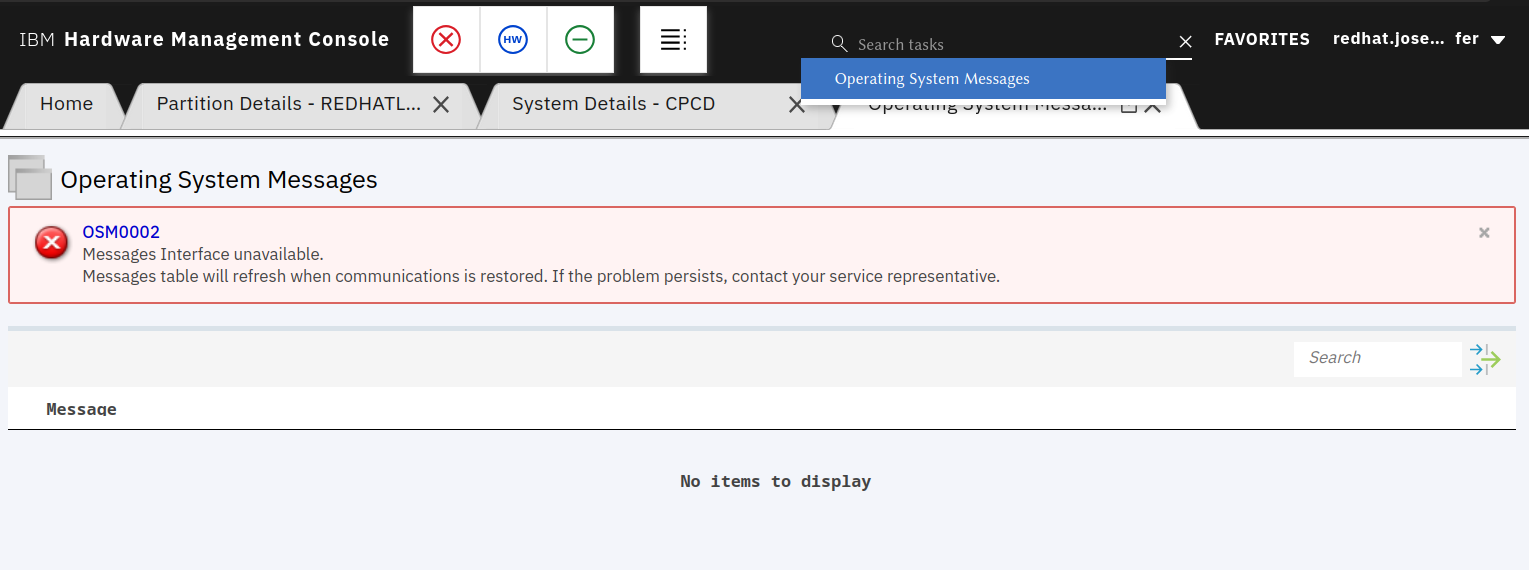1529x570 pixels.
Task: Click the red error icon in alert
Action: (52, 242)
